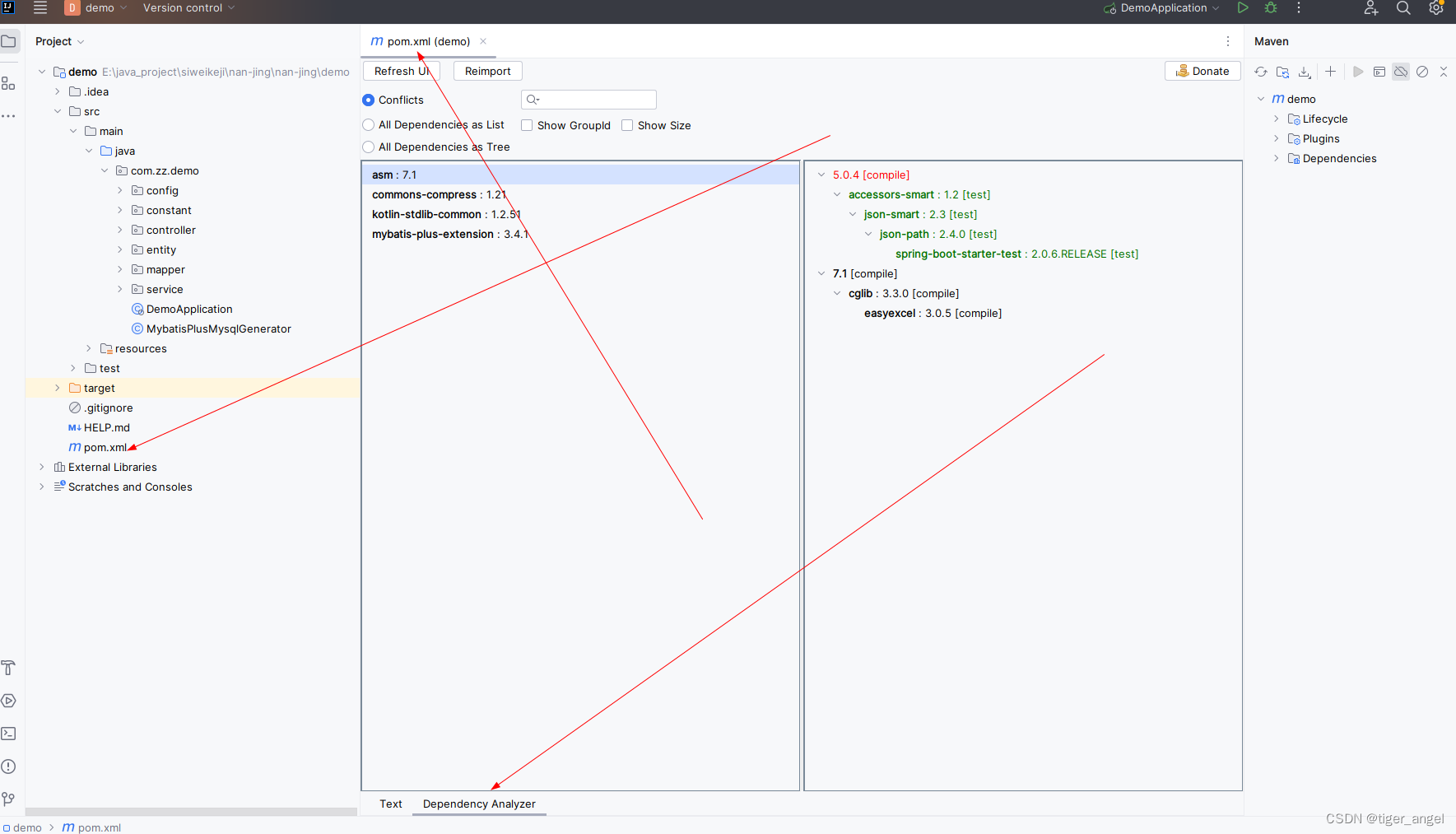This screenshot has height=834, width=1456.
Task: Expand External Libraries node
Action: tap(42, 467)
